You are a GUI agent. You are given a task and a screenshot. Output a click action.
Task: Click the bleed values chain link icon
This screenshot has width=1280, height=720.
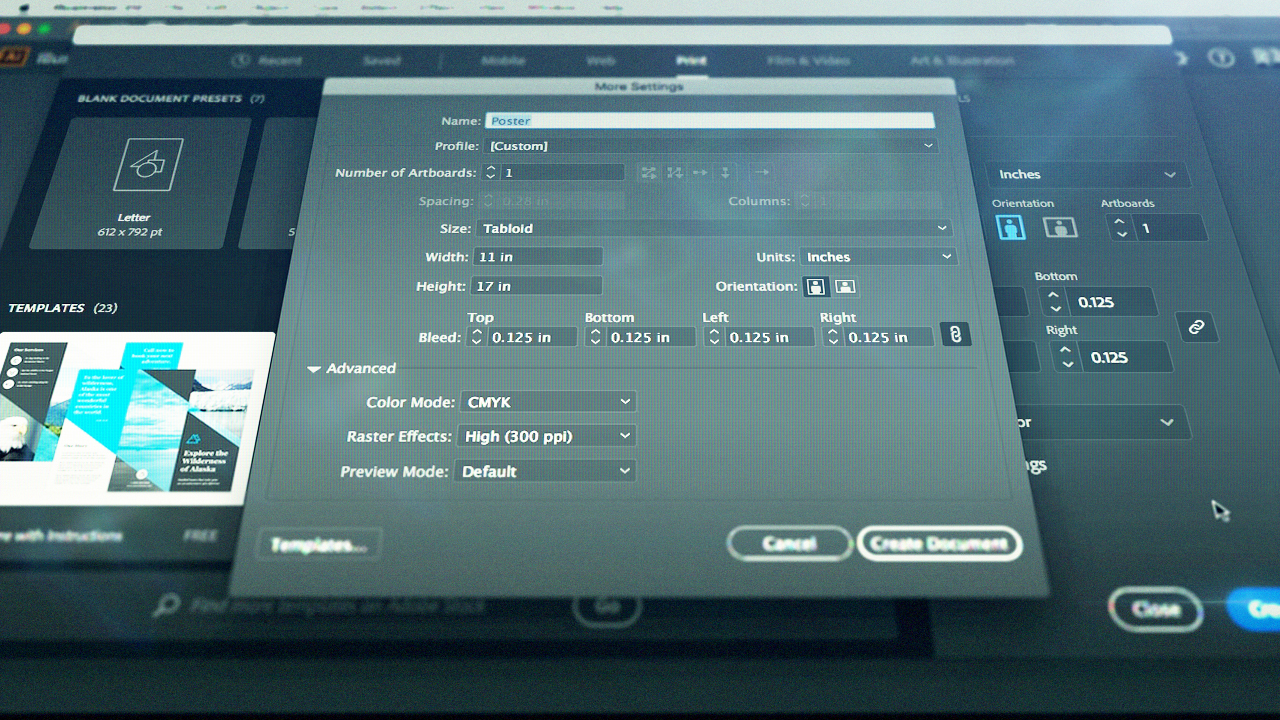coord(955,334)
